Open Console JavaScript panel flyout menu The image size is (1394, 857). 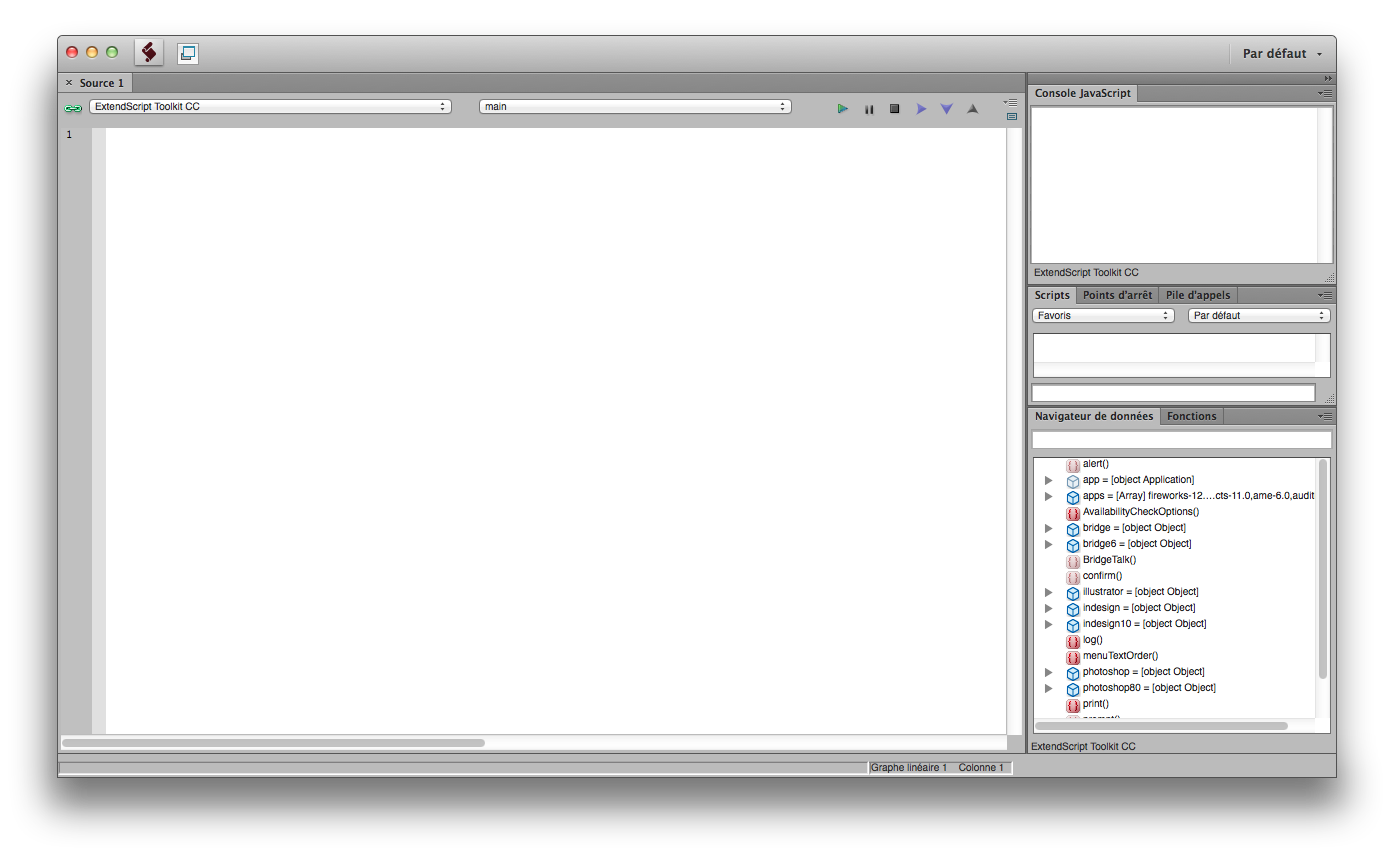click(1325, 93)
